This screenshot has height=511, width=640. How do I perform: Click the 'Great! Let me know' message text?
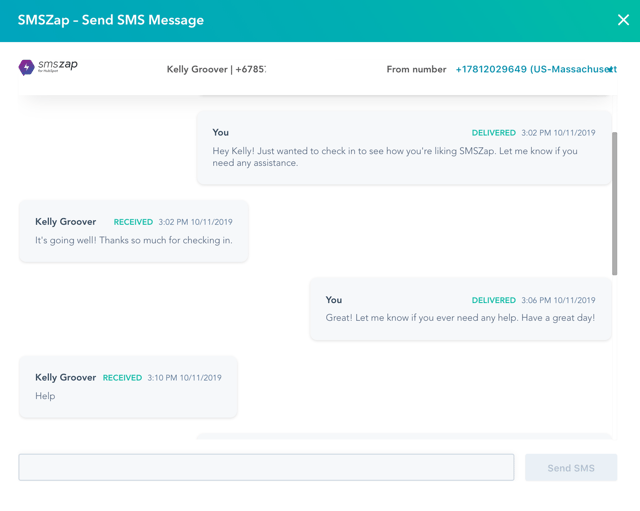[460, 318]
